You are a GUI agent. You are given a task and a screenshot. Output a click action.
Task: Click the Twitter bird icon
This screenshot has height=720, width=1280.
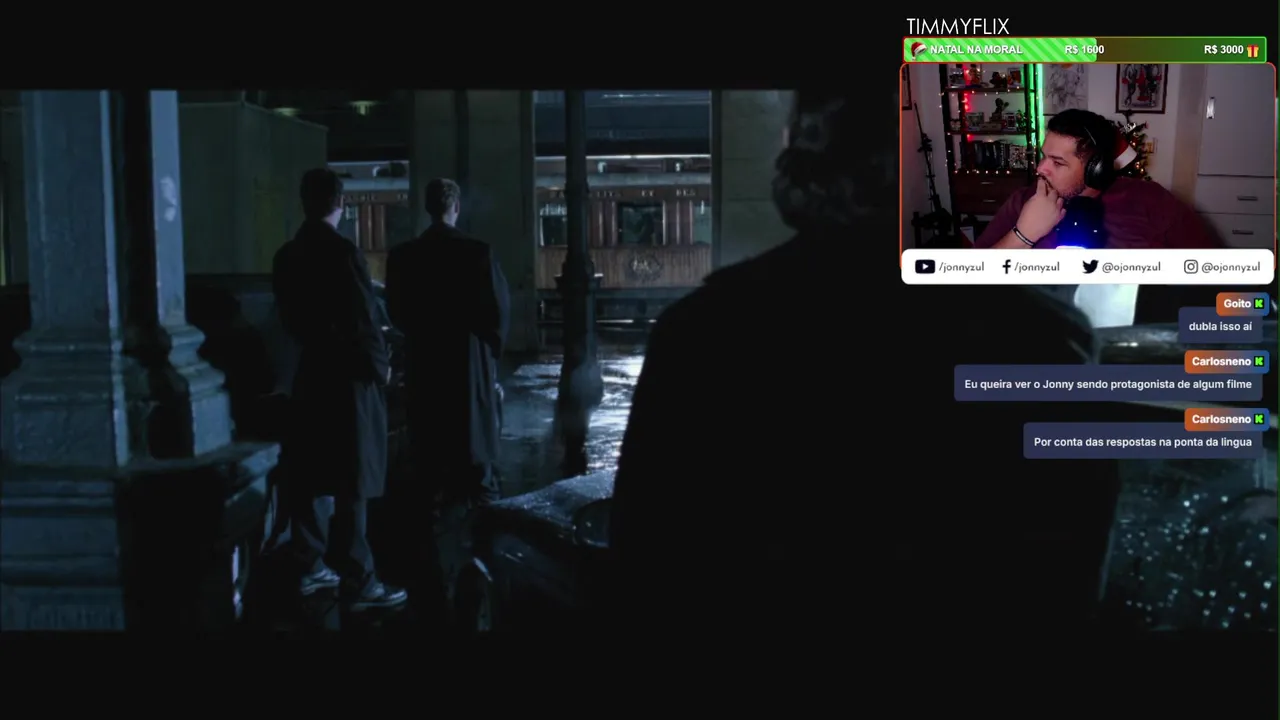1090,267
